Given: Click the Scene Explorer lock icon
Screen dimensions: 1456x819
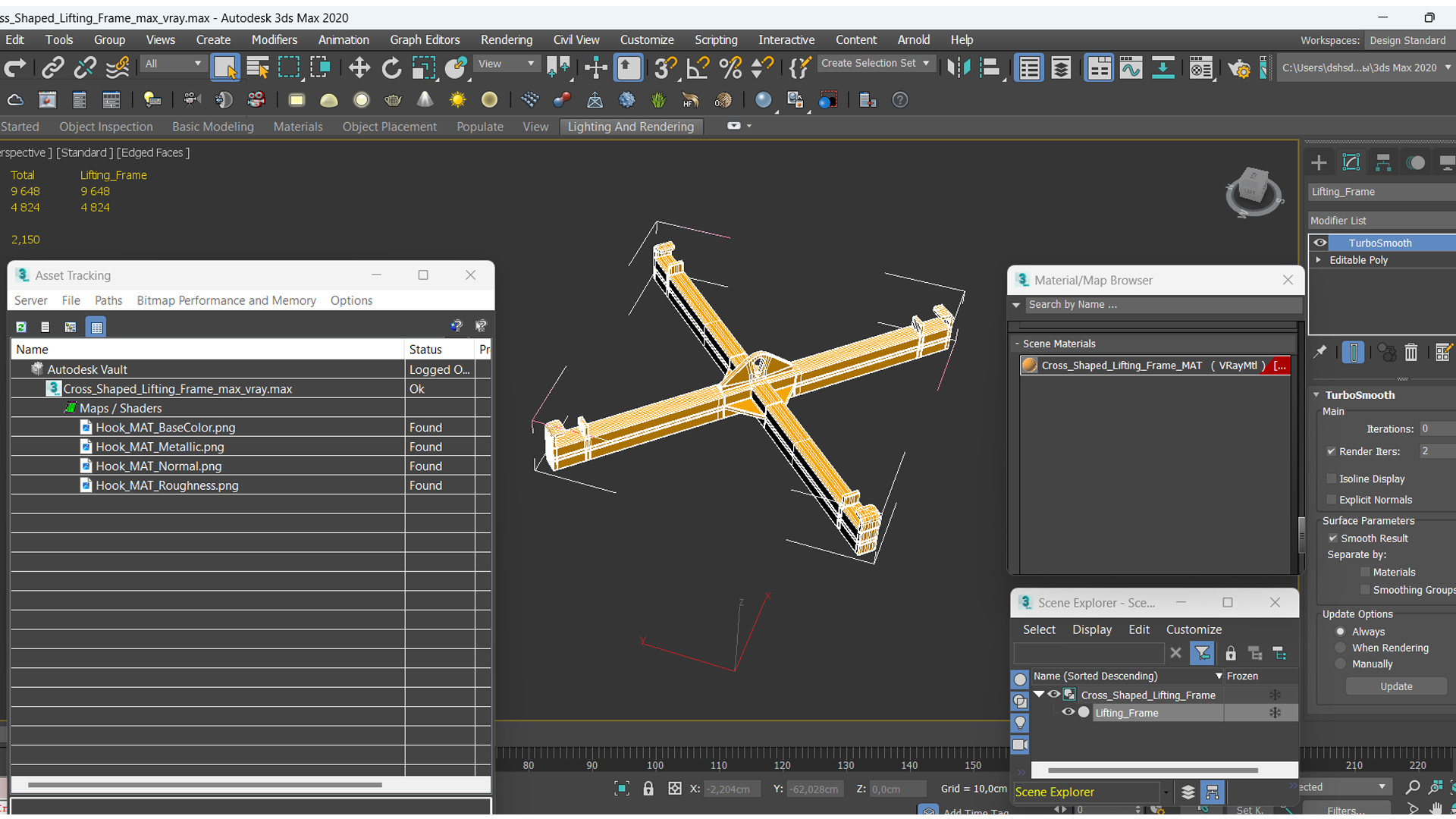Looking at the screenshot, I should click(1230, 653).
